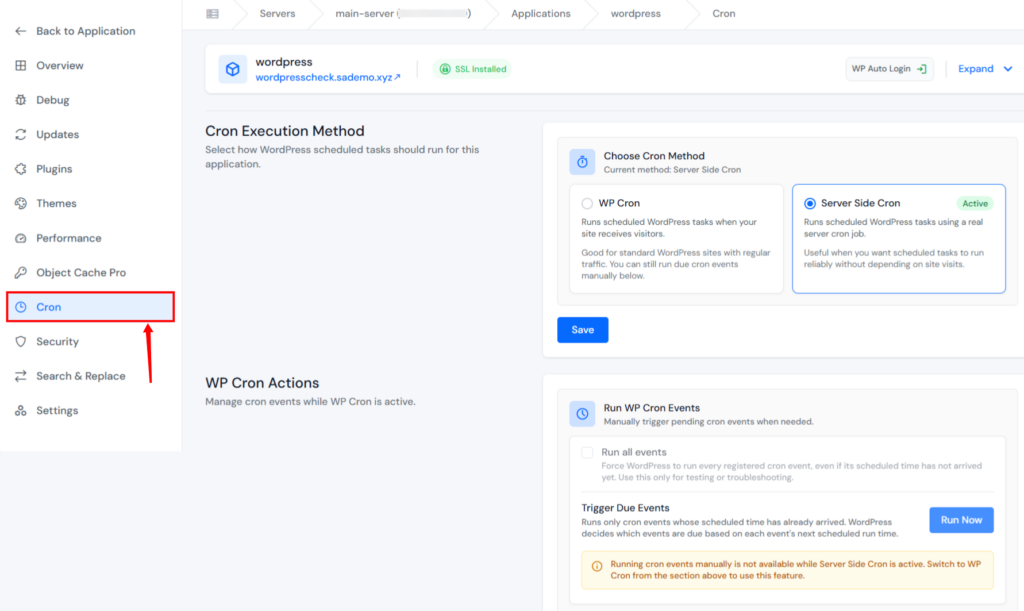Click the Run Now button
Viewport: 1024px width, 611px height.
(x=961, y=520)
